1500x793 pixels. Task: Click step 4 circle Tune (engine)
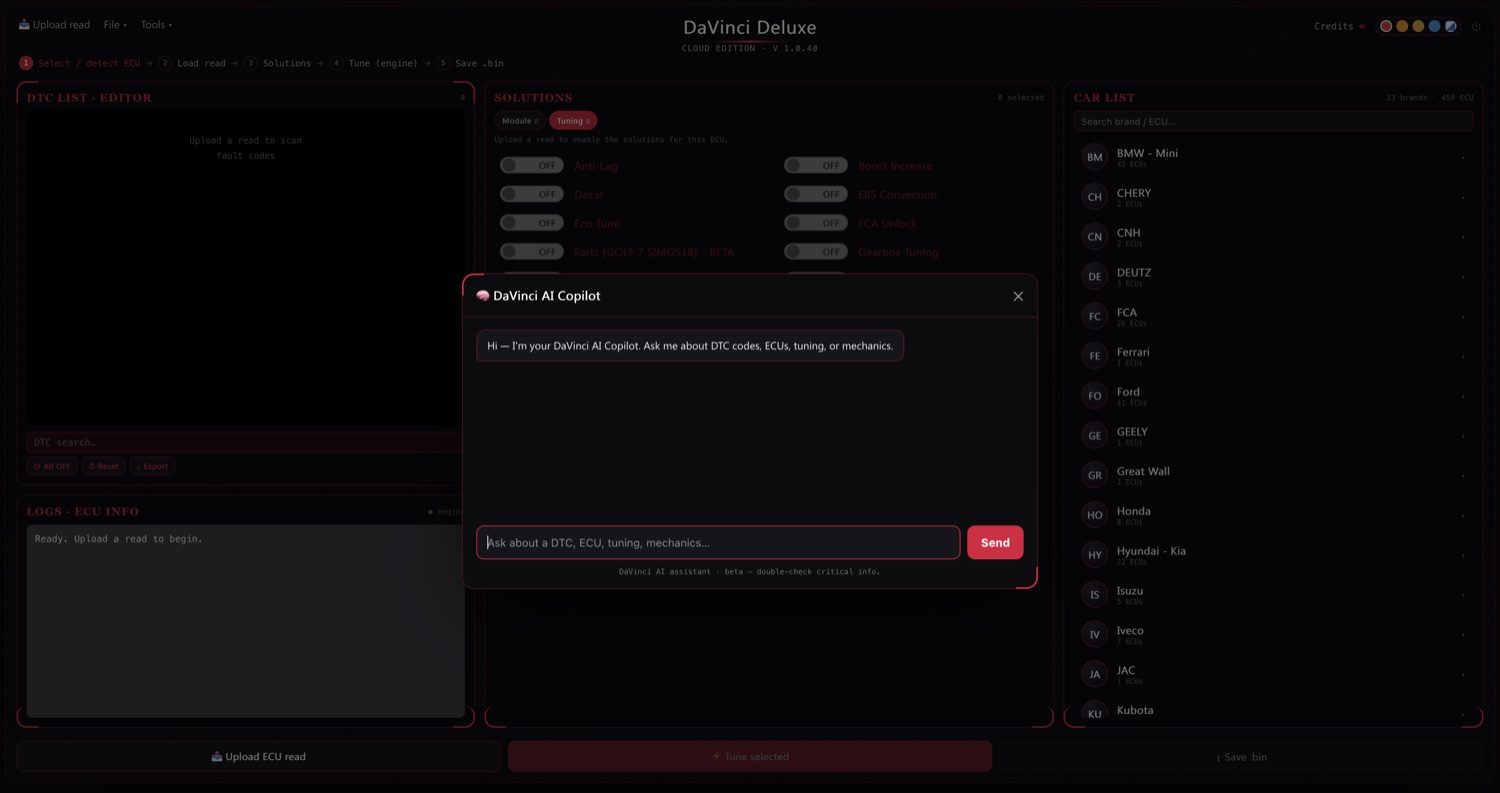point(336,63)
